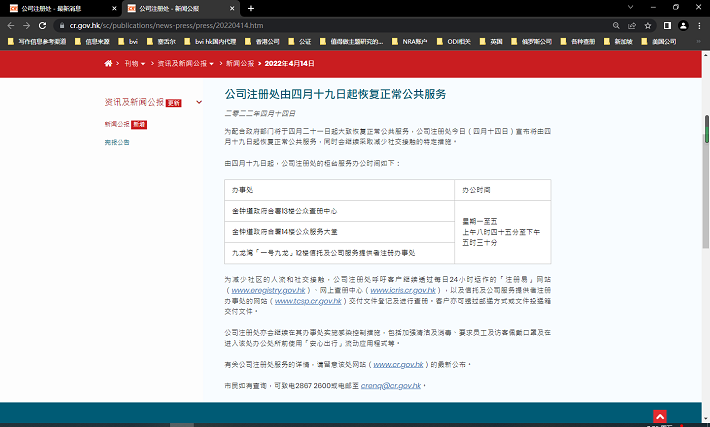Viewport: 710px width, 427px height.
Task: Click the red back-to-top arrow button
Action: point(659,416)
